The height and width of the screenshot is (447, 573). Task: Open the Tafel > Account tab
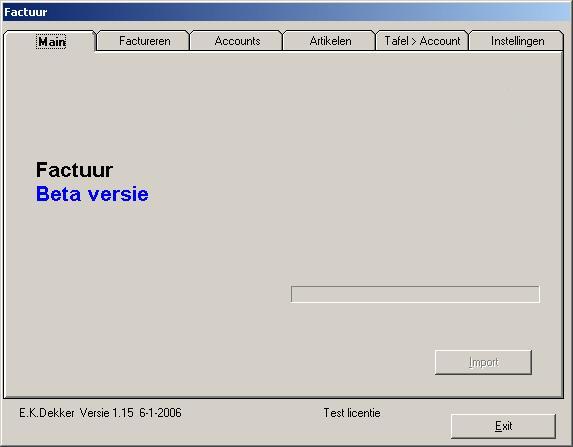(x=422, y=41)
